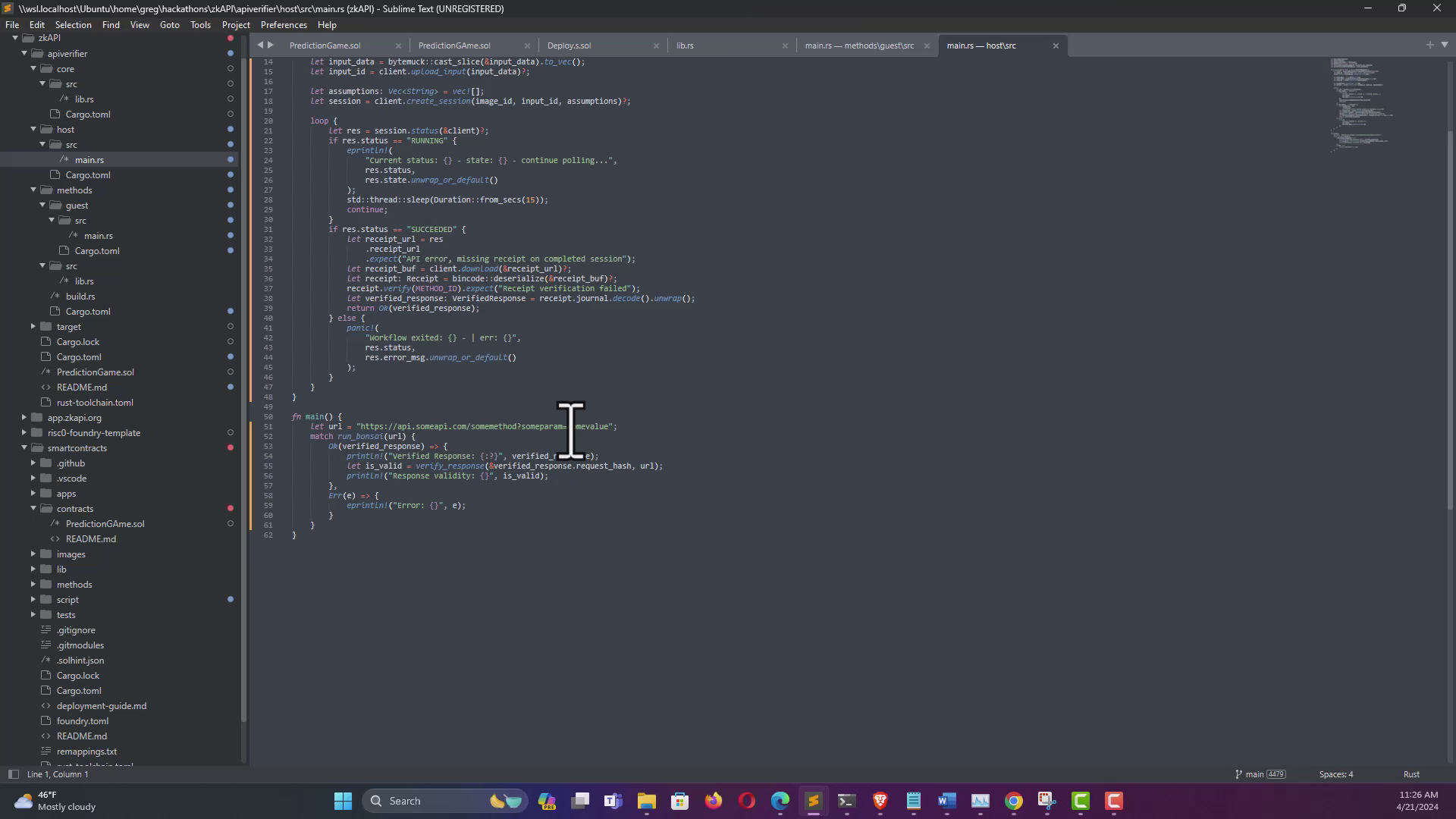Open Microsoft Store from taskbar
This screenshot has width=1456, height=819.
click(x=680, y=801)
